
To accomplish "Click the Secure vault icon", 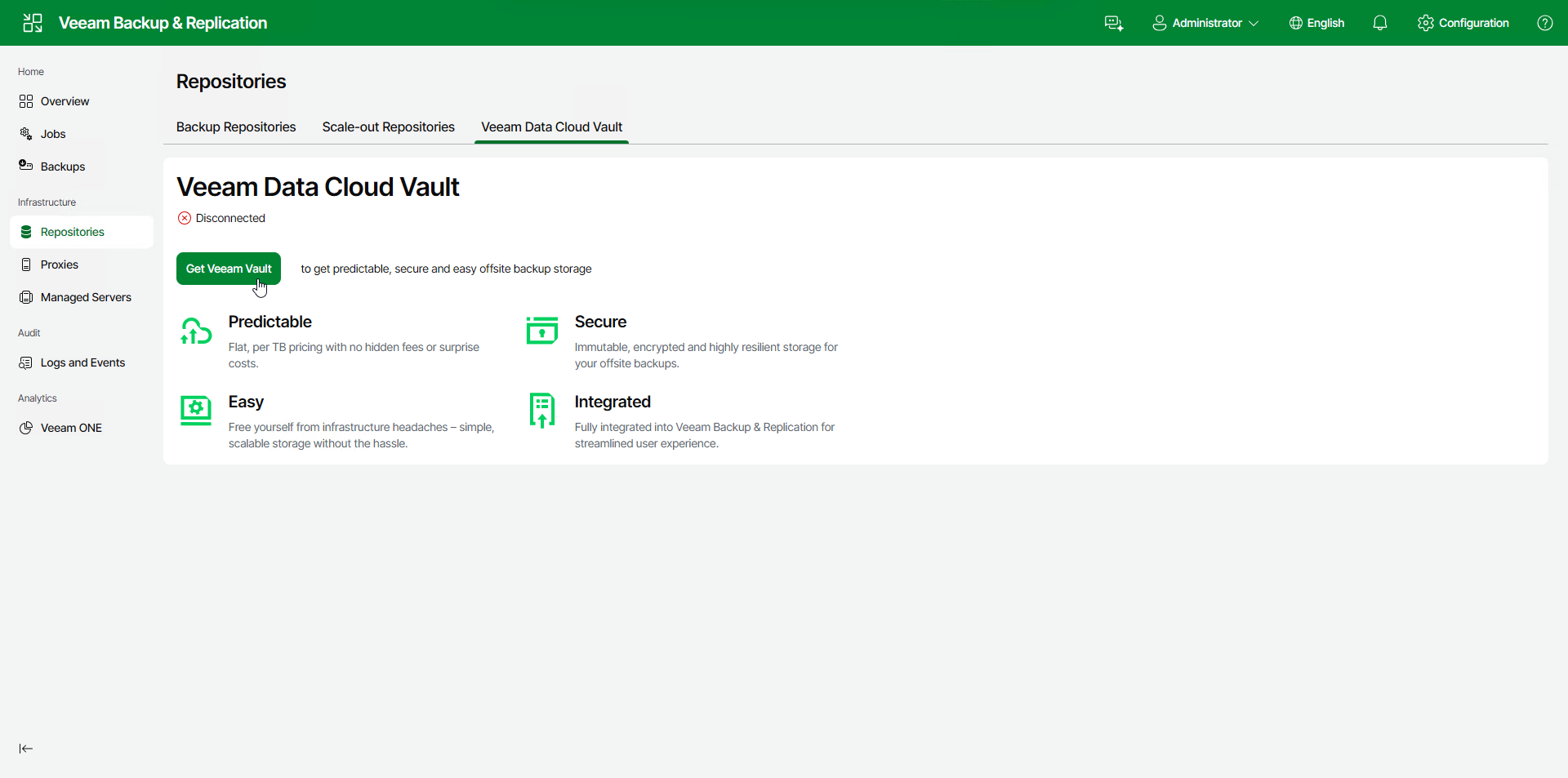I will [x=542, y=331].
